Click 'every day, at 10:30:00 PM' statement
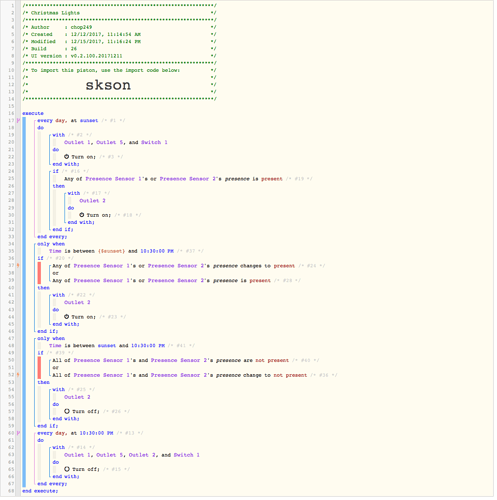The width and height of the screenshot is (497, 500). click(x=75, y=433)
